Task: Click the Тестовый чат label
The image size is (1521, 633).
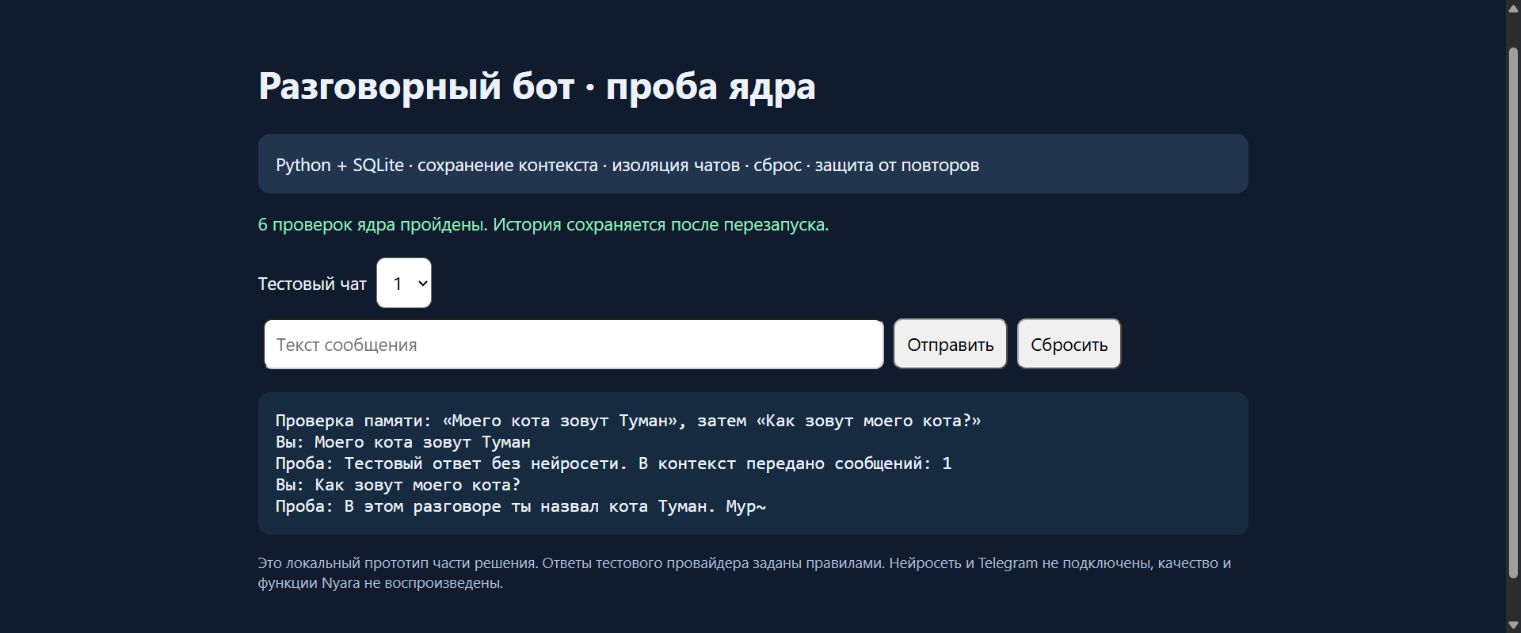Action: point(312,284)
